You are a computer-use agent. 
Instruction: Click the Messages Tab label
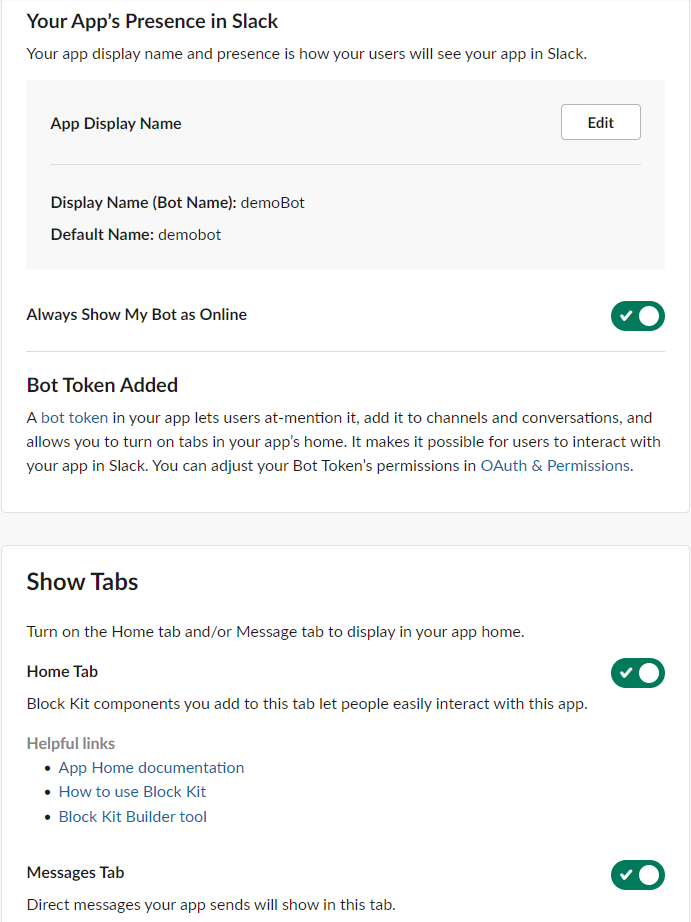pos(75,873)
